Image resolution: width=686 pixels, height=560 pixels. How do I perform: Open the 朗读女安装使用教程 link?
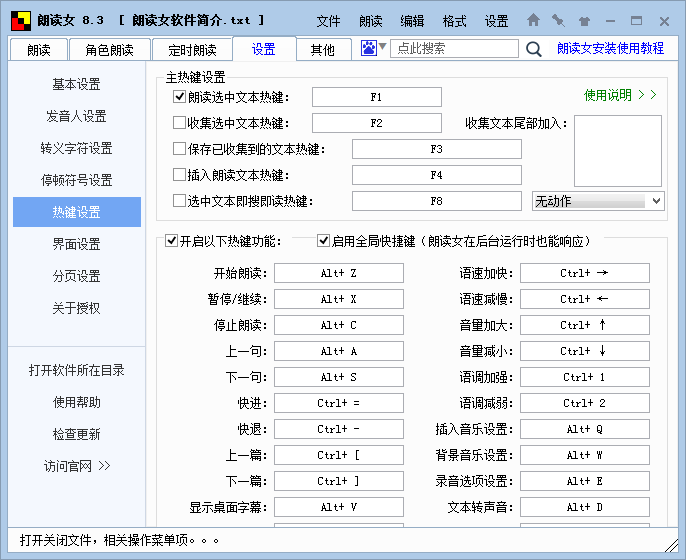pyautogui.click(x=610, y=48)
